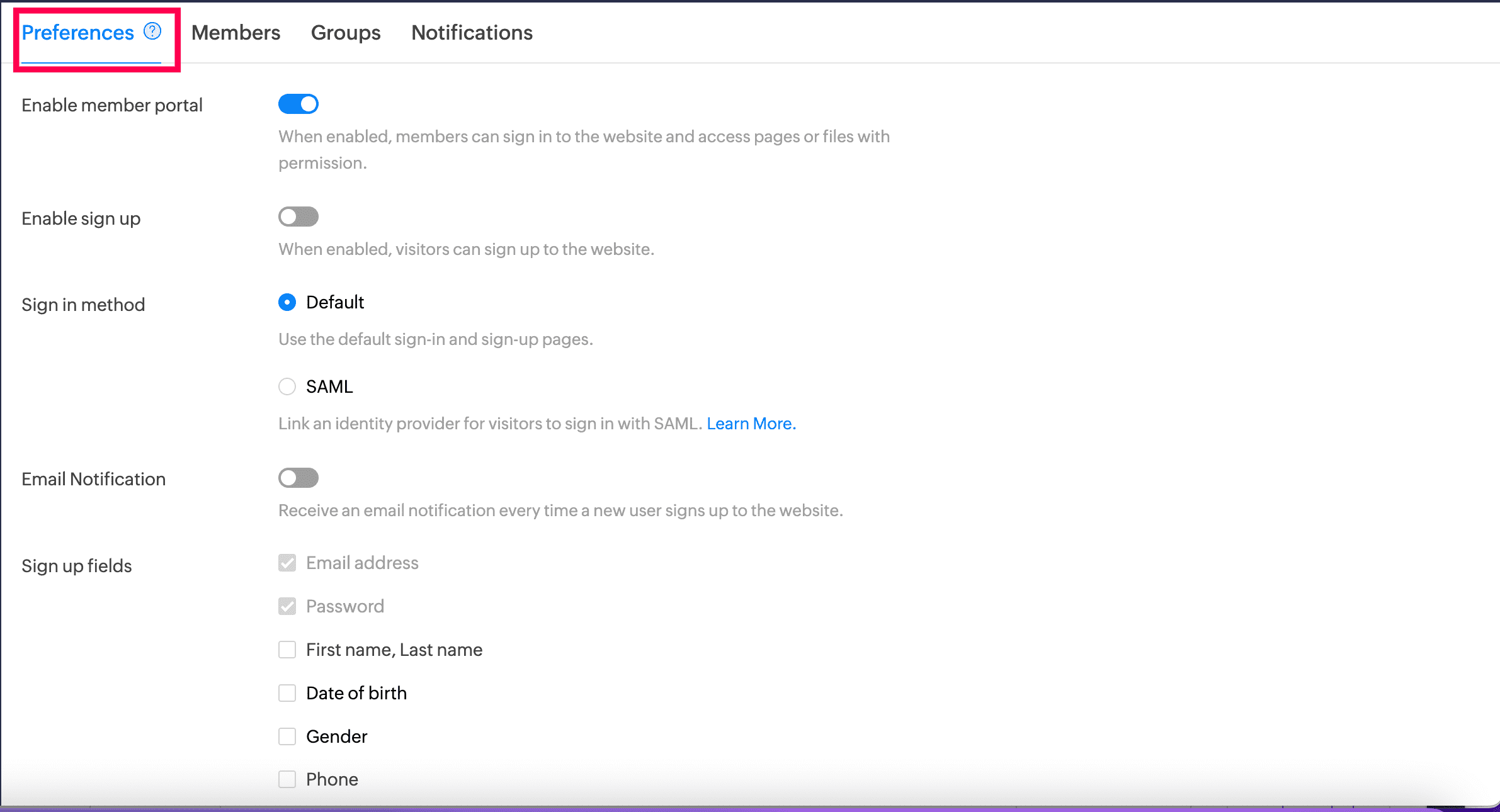Click the Email address checkbox
This screenshot has height=812, width=1500.
tap(287, 563)
